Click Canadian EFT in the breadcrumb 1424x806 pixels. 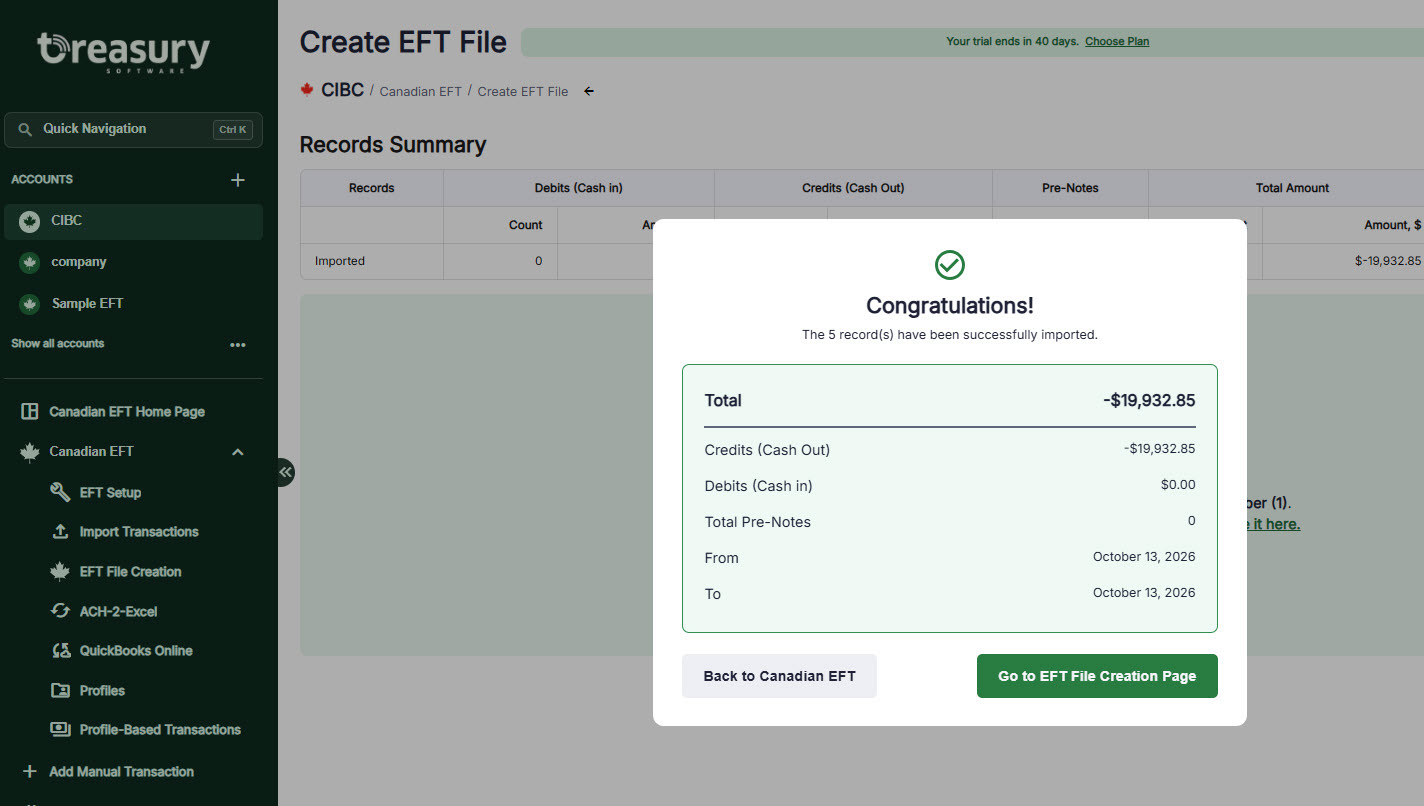point(420,91)
